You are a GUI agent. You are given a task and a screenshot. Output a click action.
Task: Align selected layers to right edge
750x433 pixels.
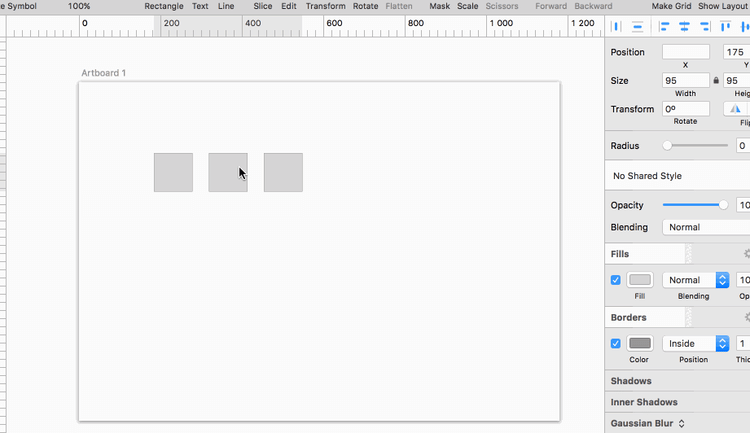706,26
